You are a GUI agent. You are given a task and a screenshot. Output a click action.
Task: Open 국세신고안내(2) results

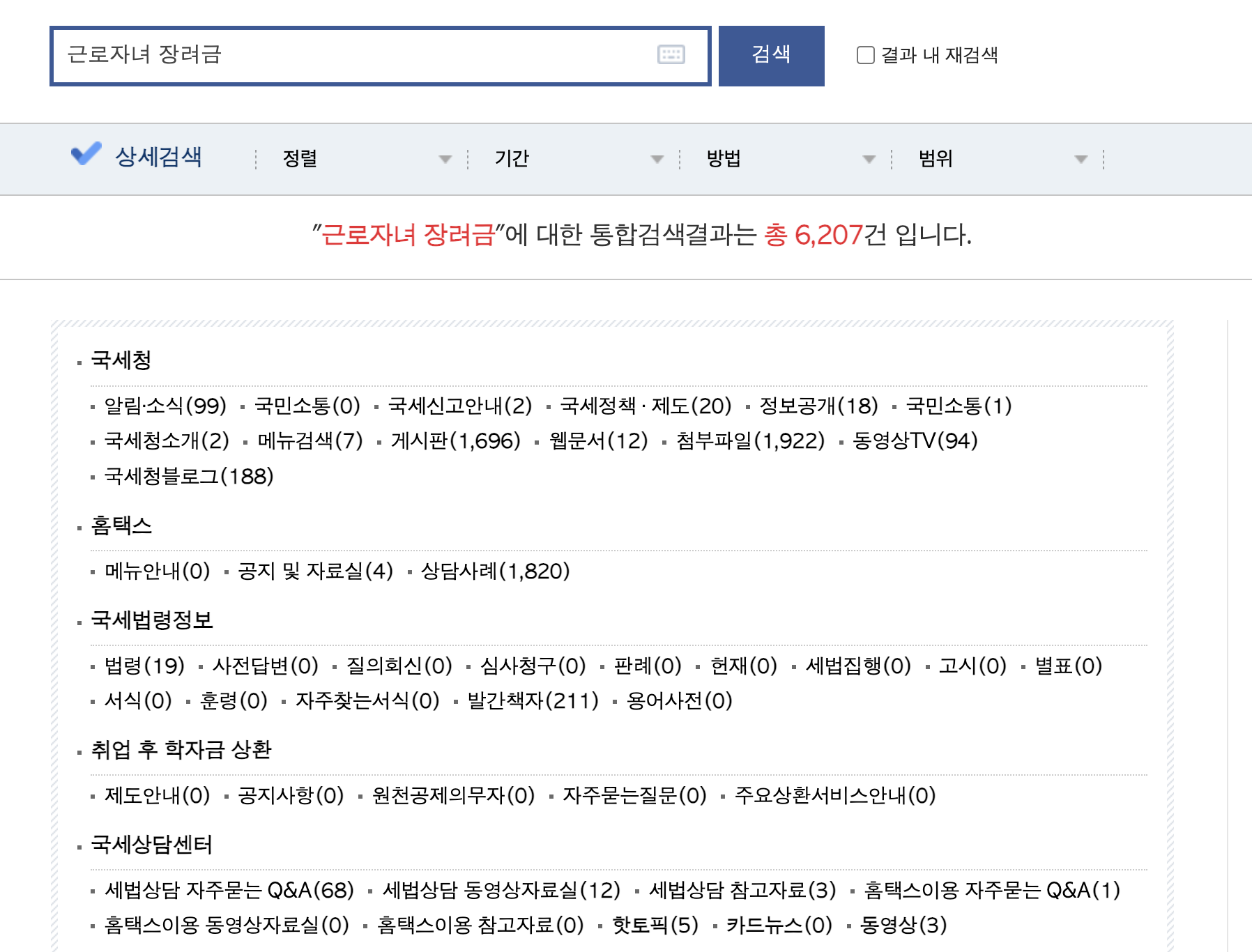460,406
